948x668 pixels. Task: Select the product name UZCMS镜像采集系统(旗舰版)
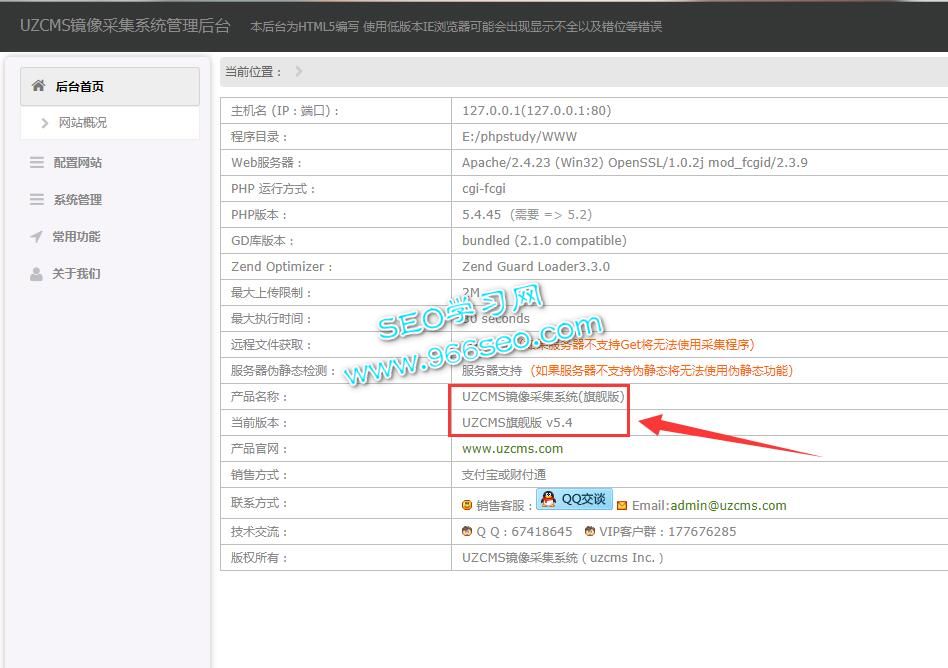543,397
